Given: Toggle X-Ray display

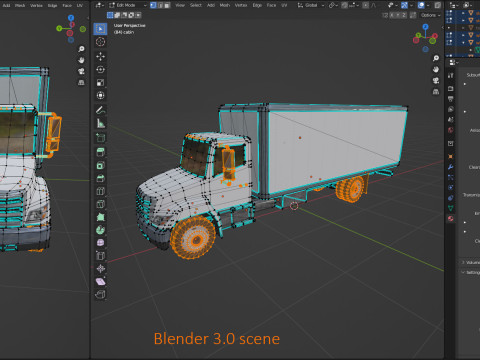Looking at the screenshot, I should pos(438,5).
